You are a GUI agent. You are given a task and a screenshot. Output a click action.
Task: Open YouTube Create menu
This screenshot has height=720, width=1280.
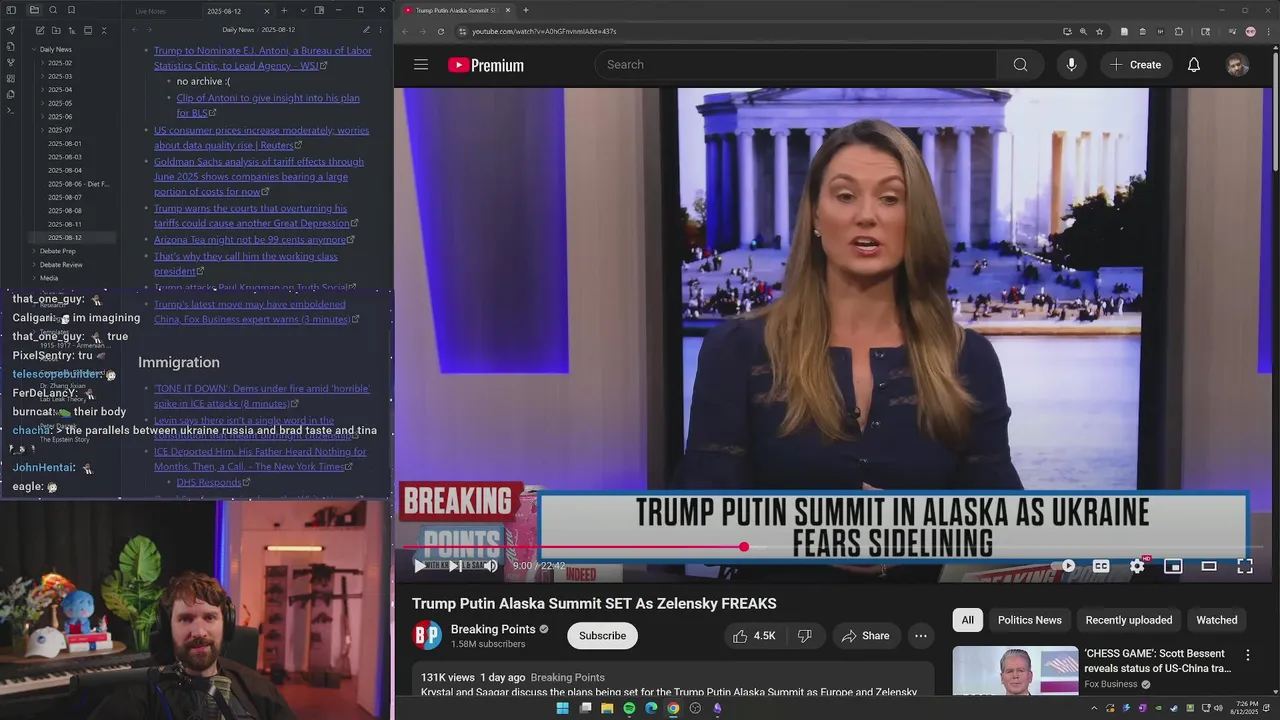[x=1135, y=64]
